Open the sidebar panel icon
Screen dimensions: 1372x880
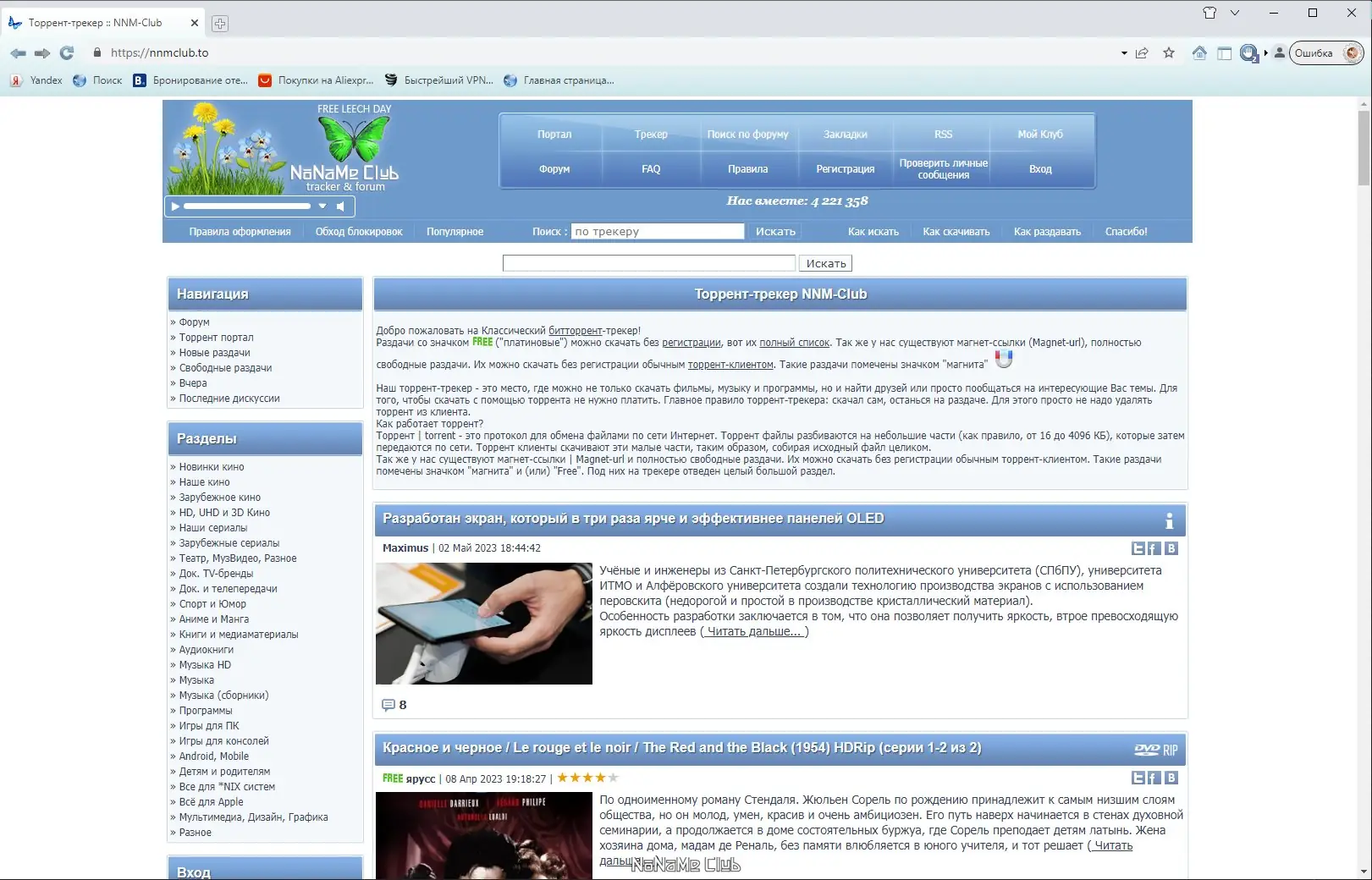[x=1224, y=53]
